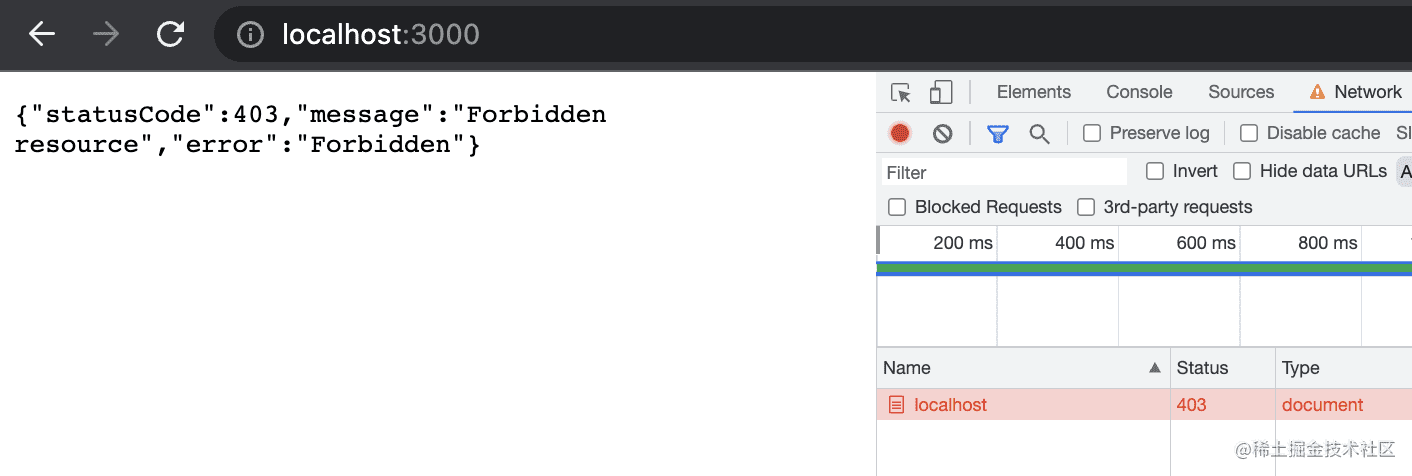Toggle the network filter funnel

(x=997, y=133)
